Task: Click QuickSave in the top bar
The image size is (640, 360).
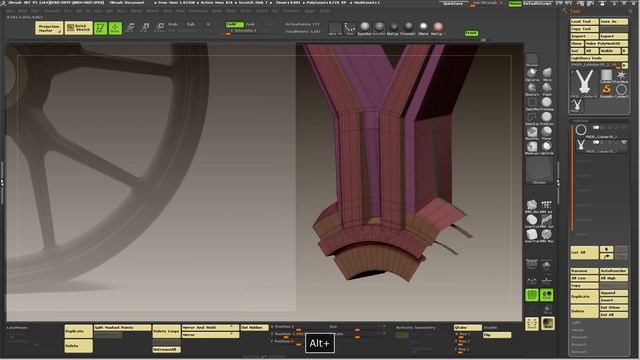Action: pyautogui.click(x=453, y=3)
